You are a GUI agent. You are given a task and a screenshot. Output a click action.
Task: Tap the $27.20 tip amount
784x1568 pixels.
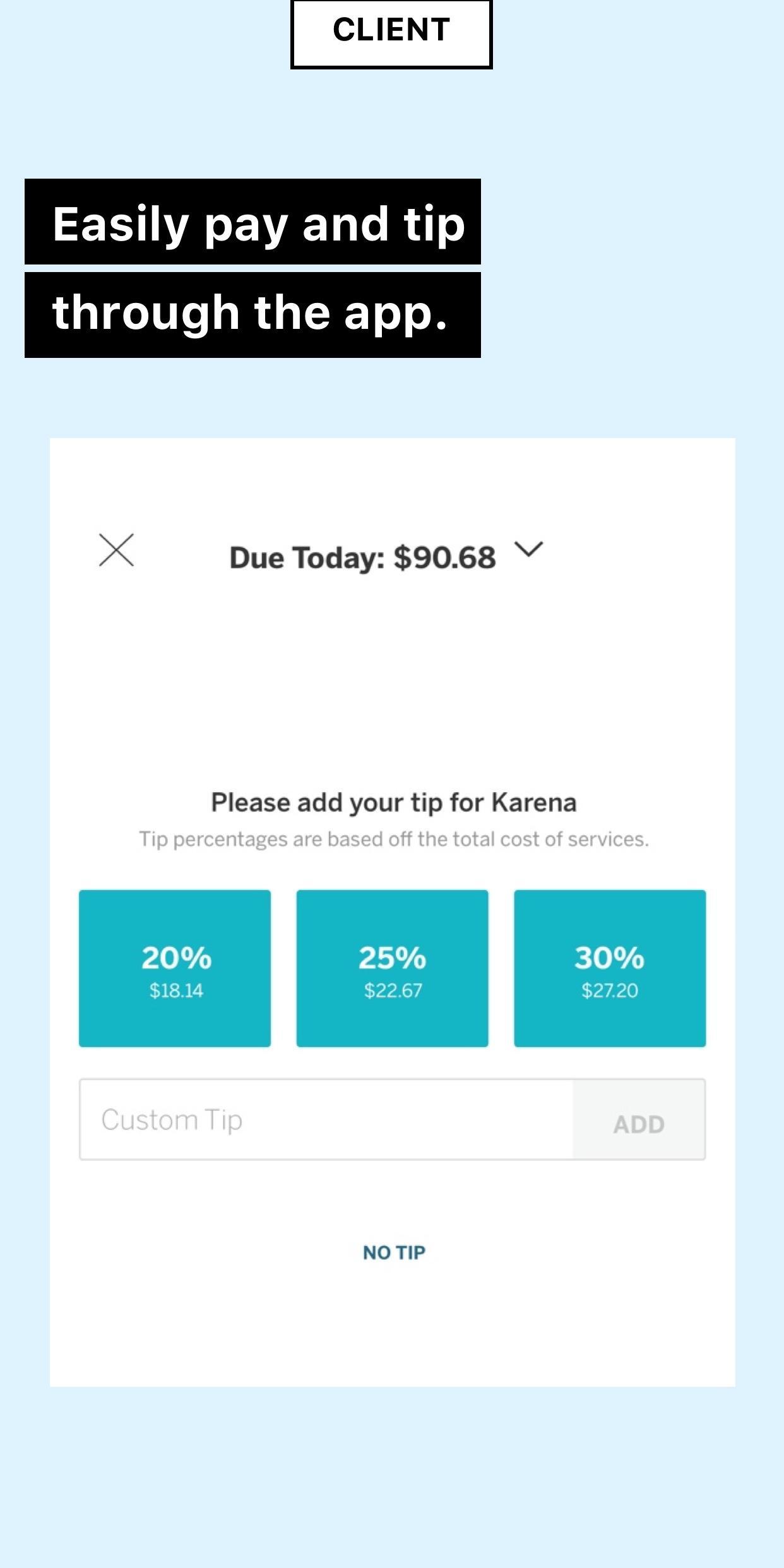[610, 990]
